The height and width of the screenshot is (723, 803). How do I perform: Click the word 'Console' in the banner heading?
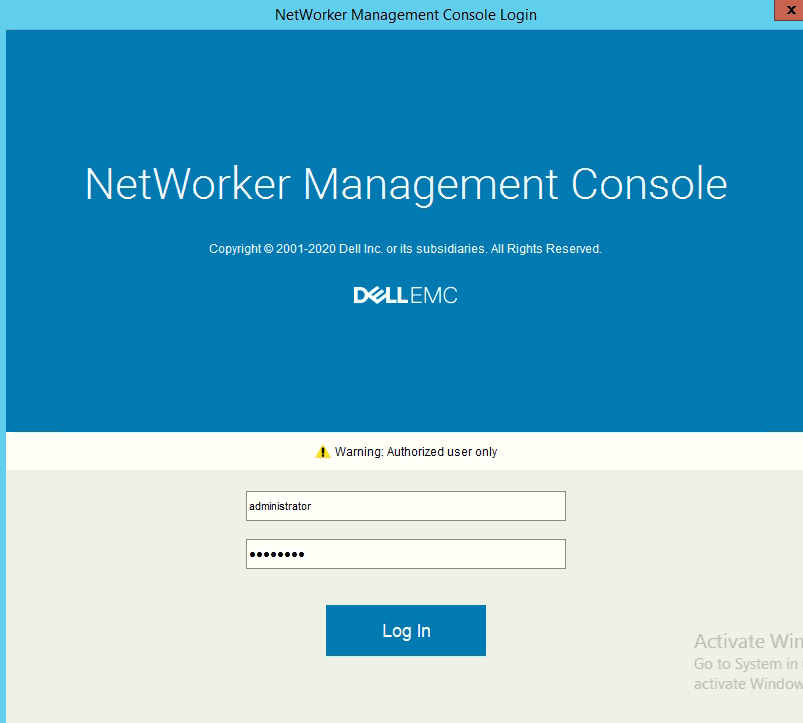pyautogui.click(x=649, y=185)
